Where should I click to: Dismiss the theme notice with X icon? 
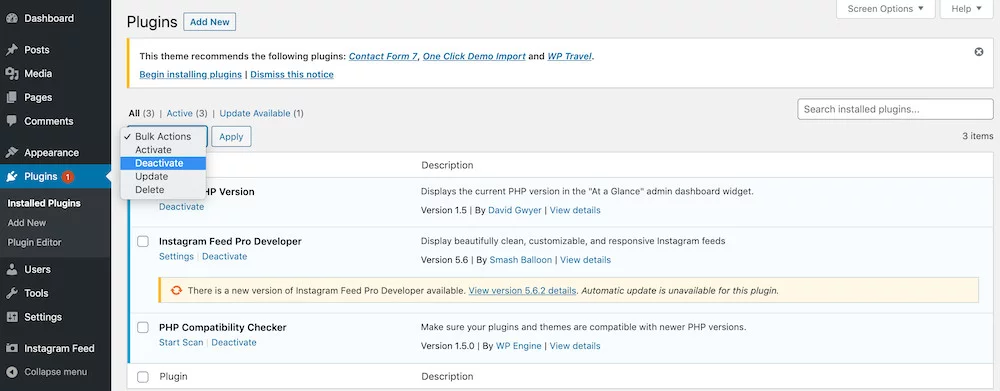tap(979, 52)
